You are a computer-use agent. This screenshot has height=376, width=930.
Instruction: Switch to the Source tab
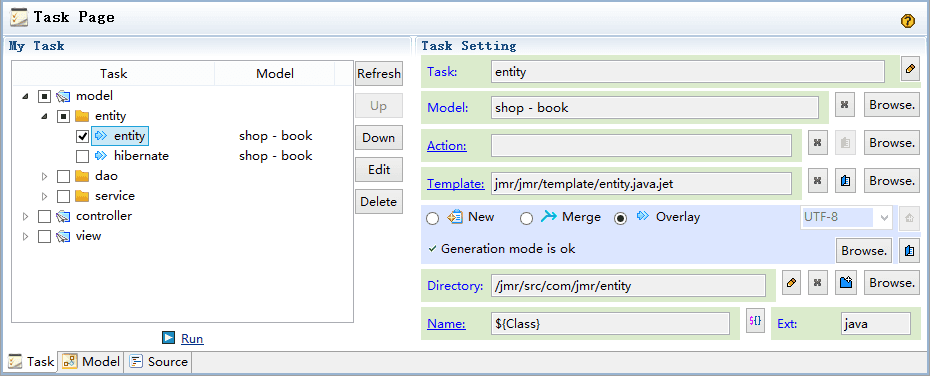tap(158, 361)
